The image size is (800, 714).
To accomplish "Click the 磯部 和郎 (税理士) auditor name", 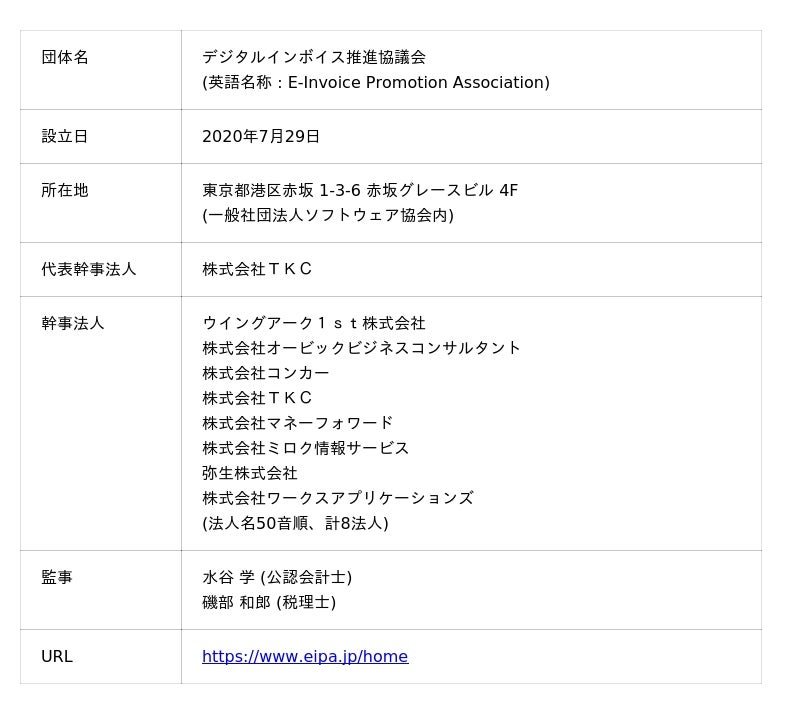I will pyautogui.click(x=269, y=603).
